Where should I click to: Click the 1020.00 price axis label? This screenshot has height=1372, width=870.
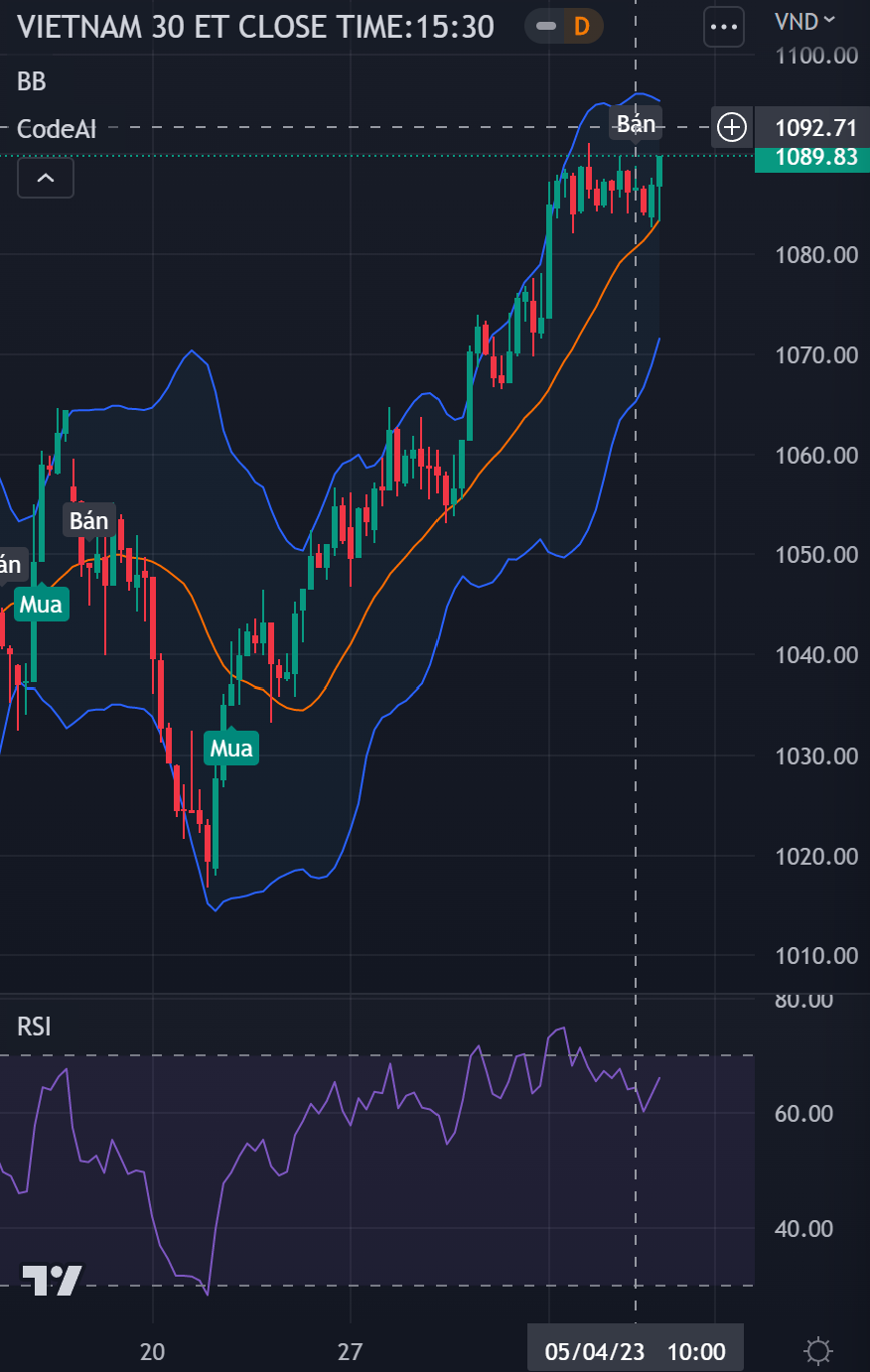click(816, 856)
